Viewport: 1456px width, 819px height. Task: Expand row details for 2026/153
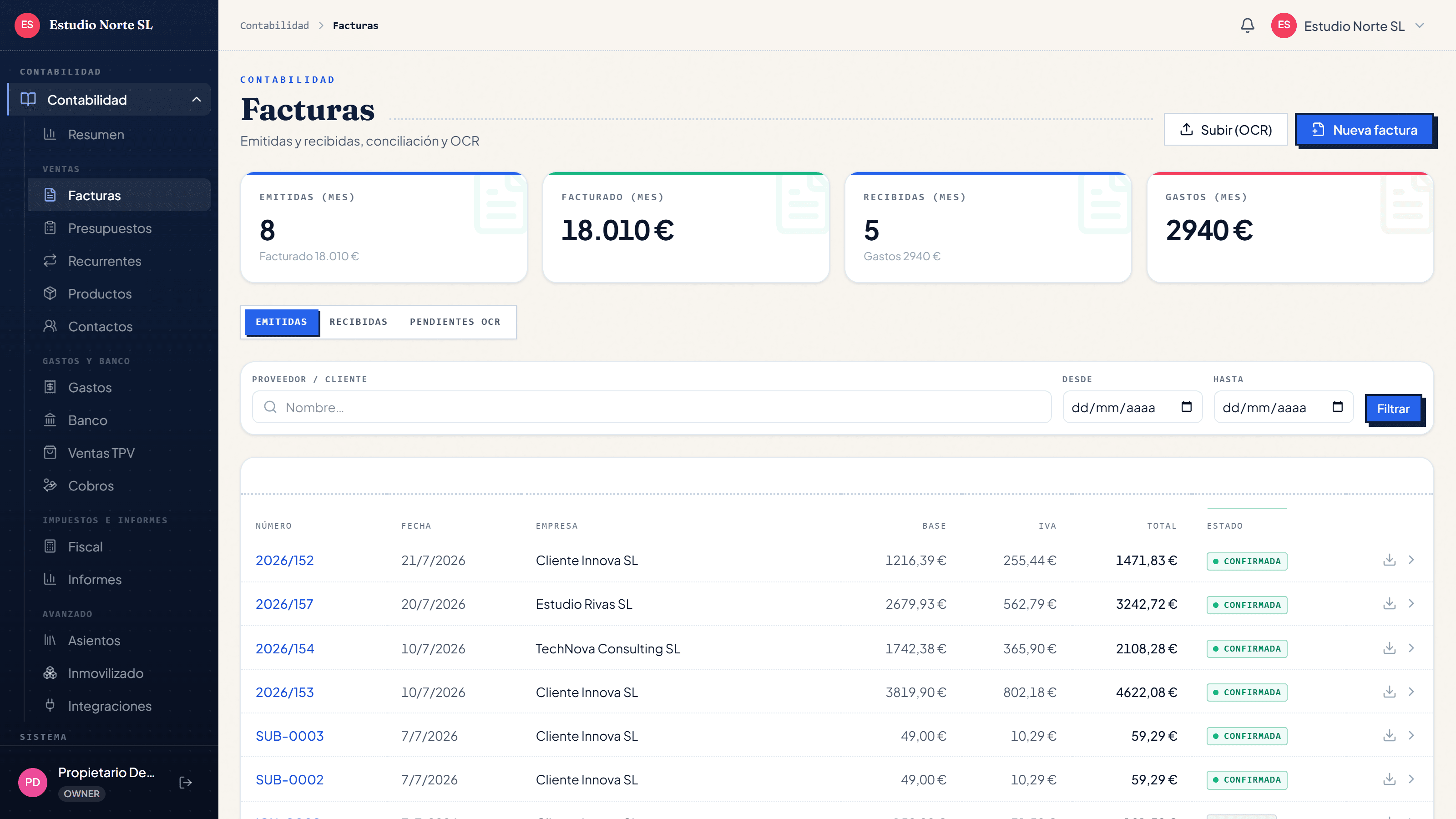pos(1411,692)
